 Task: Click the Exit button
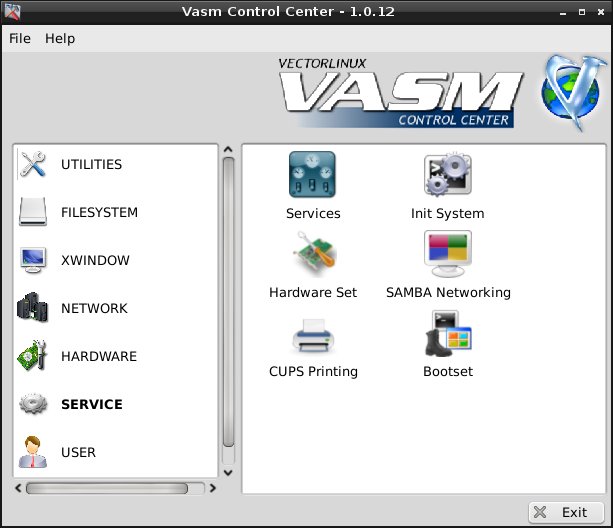566,512
